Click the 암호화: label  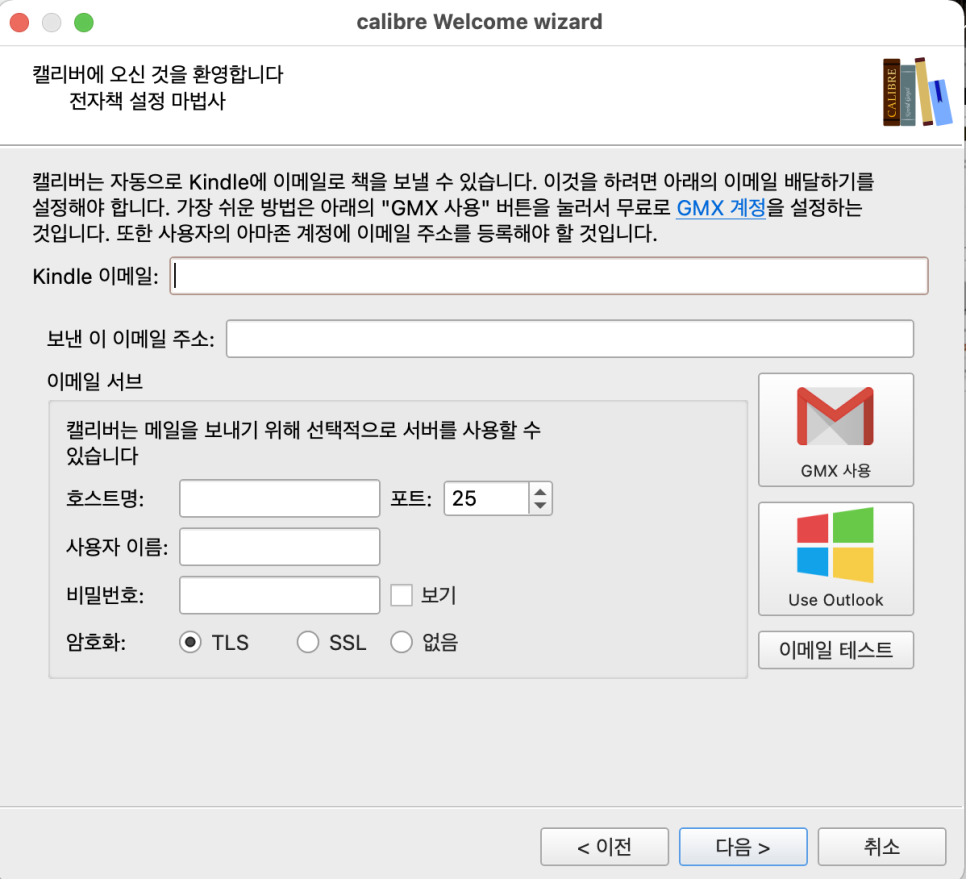(x=96, y=642)
